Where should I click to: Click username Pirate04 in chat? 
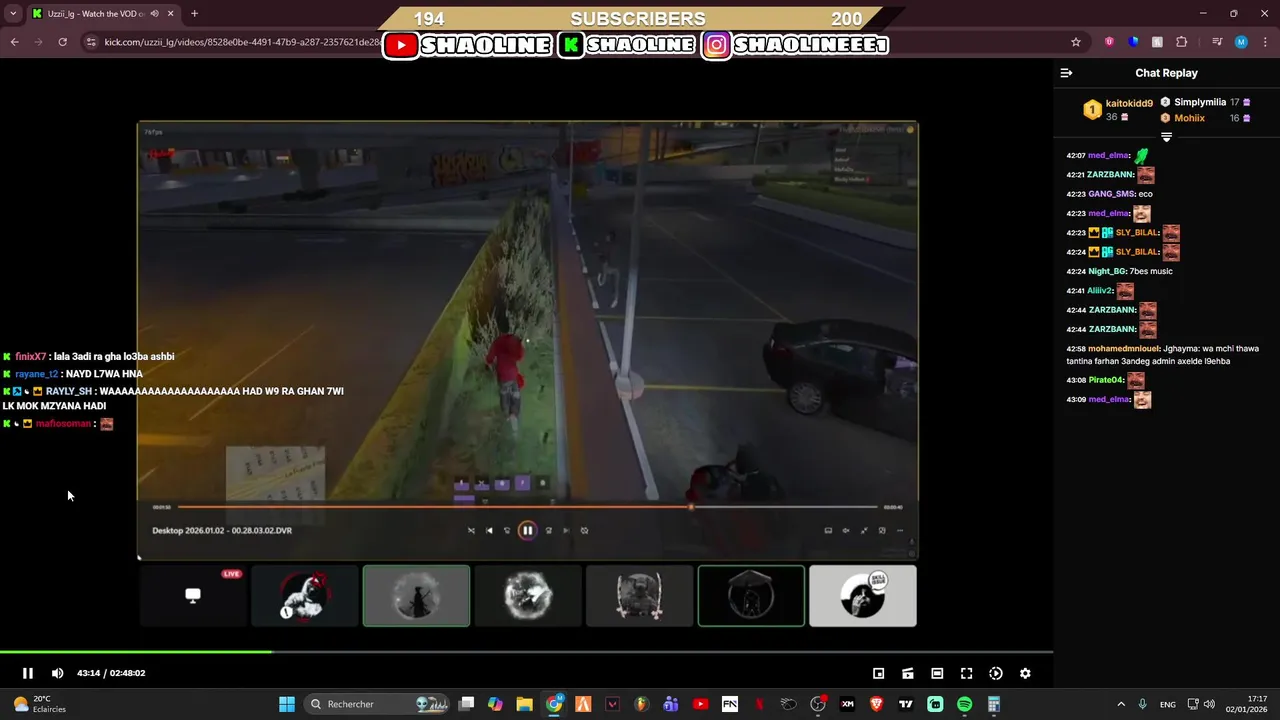1106,381
